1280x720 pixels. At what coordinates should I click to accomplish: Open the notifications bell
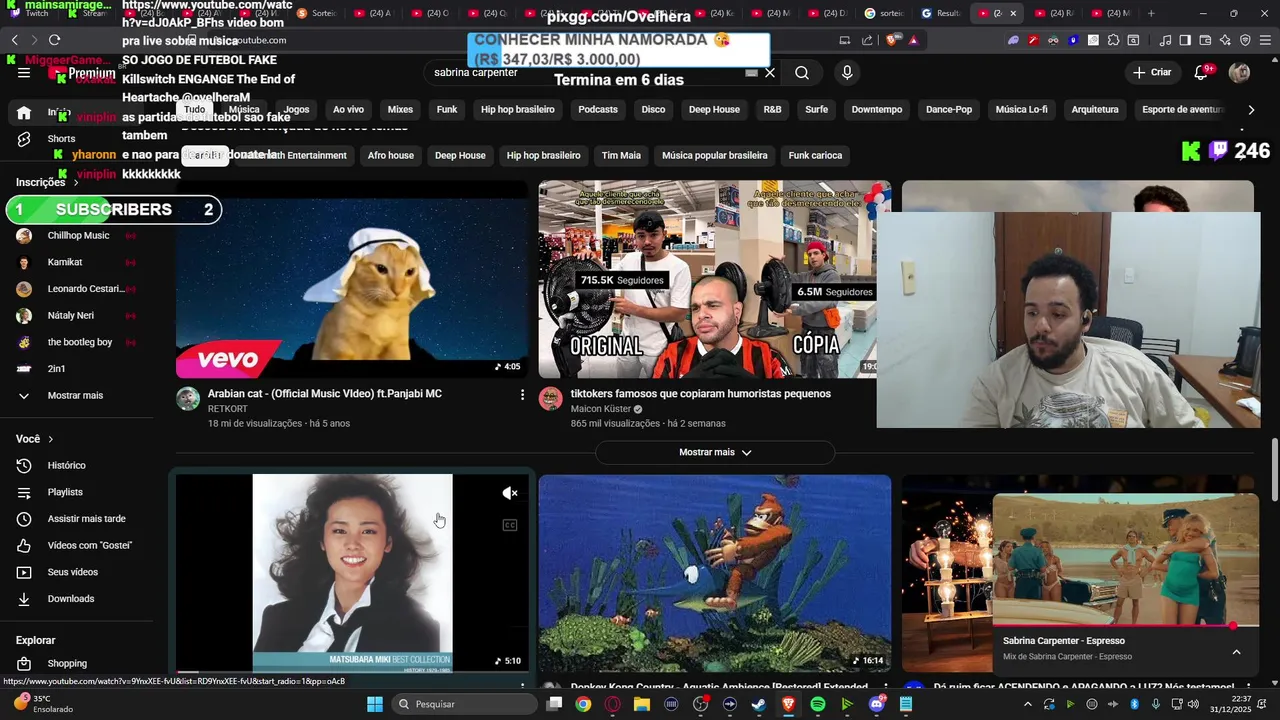(x=1202, y=73)
